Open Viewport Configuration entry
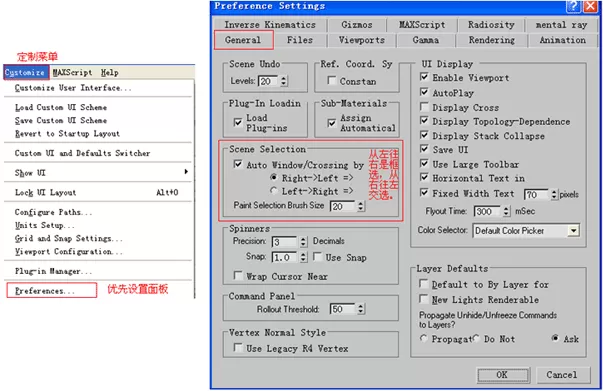The image size is (603, 391). (68, 251)
